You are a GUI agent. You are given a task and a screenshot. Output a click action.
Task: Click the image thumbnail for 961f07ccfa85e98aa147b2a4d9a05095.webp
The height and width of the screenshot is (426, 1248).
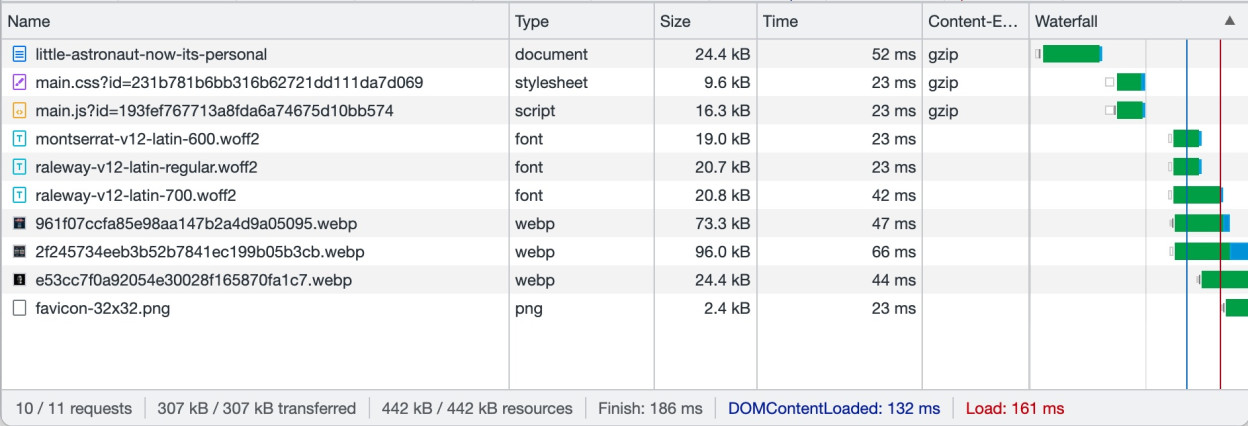[19, 224]
